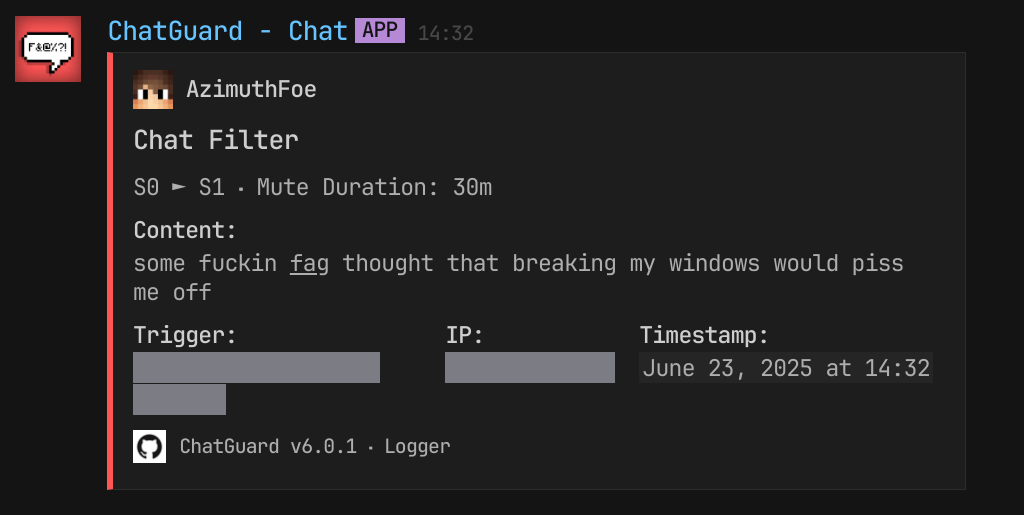This screenshot has height=515, width=1024.
Task: Click the purple APP badge
Action: point(379,31)
